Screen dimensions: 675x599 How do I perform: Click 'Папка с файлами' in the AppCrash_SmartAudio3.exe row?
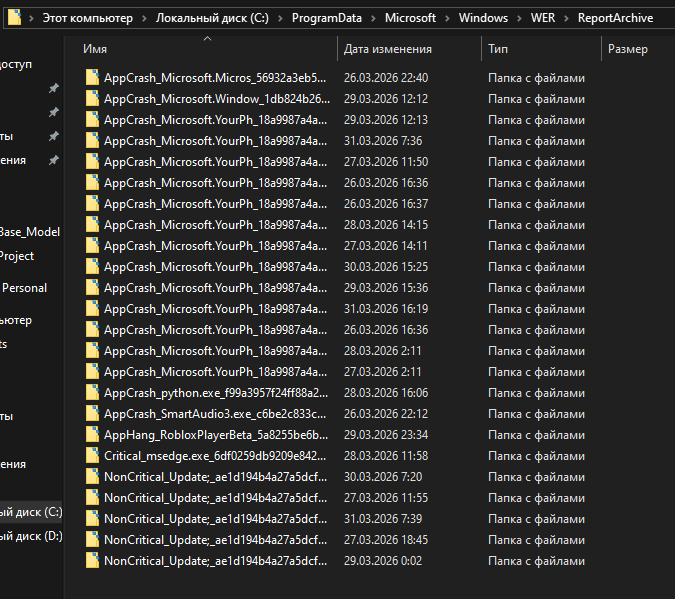(x=536, y=414)
